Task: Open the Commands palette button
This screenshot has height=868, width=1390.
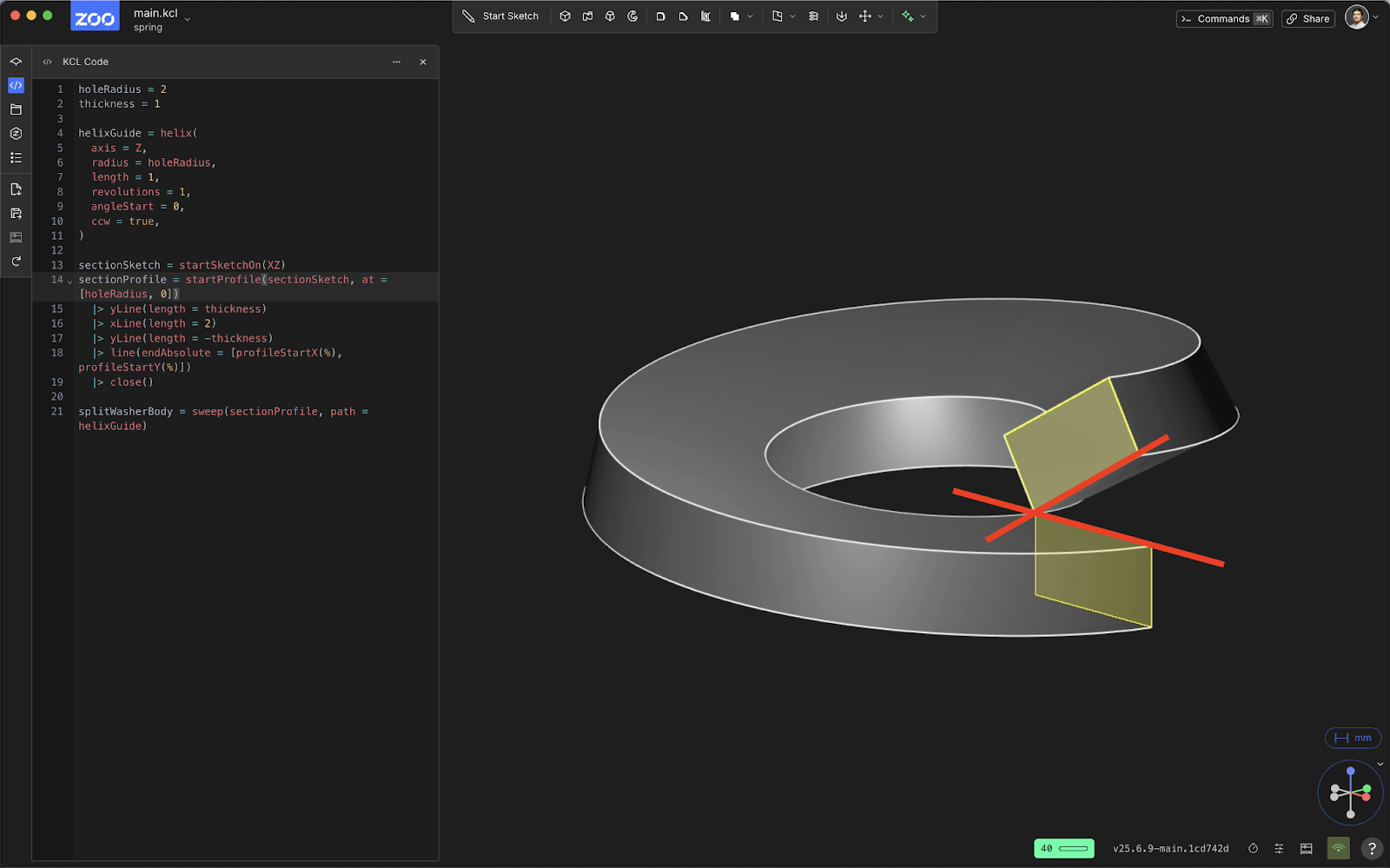Action: click(x=1224, y=18)
